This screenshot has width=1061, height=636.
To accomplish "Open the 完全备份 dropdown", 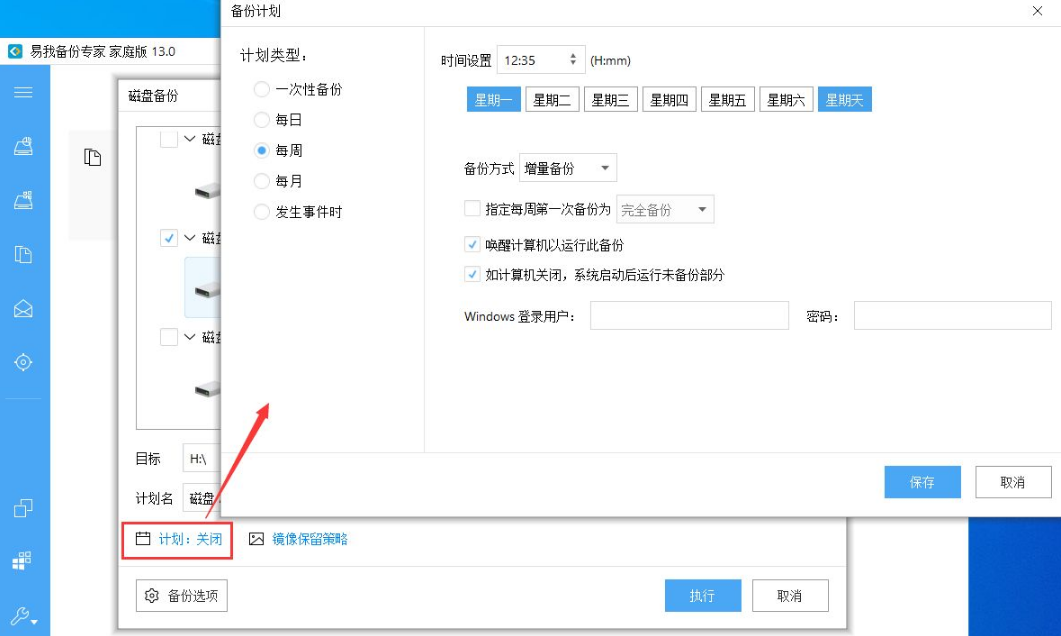I will click(665, 209).
